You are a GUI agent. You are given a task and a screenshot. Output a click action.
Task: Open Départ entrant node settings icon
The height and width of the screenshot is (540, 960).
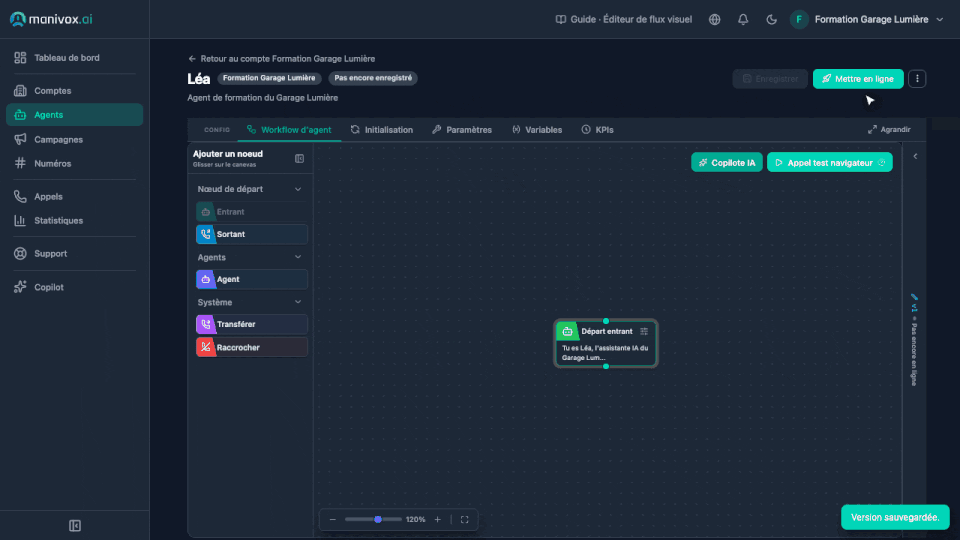point(643,331)
